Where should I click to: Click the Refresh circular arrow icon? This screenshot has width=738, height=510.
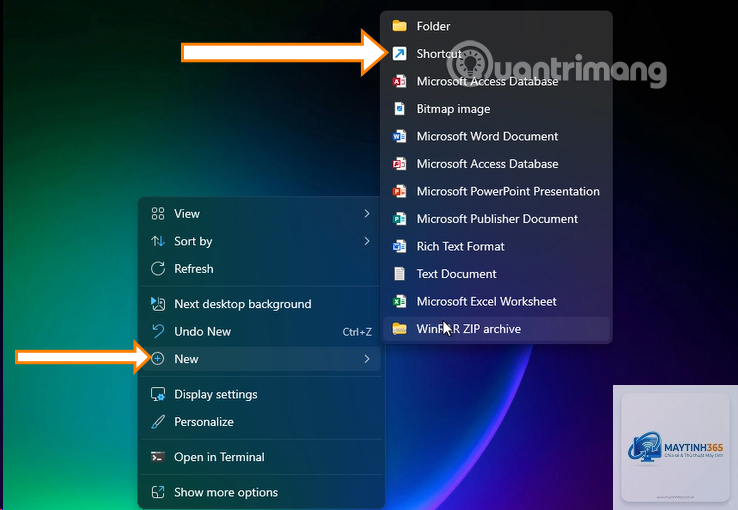click(x=158, y=269)
